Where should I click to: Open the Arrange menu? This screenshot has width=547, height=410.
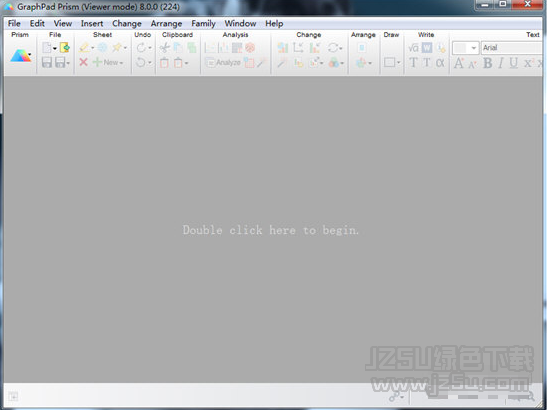tap(166, 23)
